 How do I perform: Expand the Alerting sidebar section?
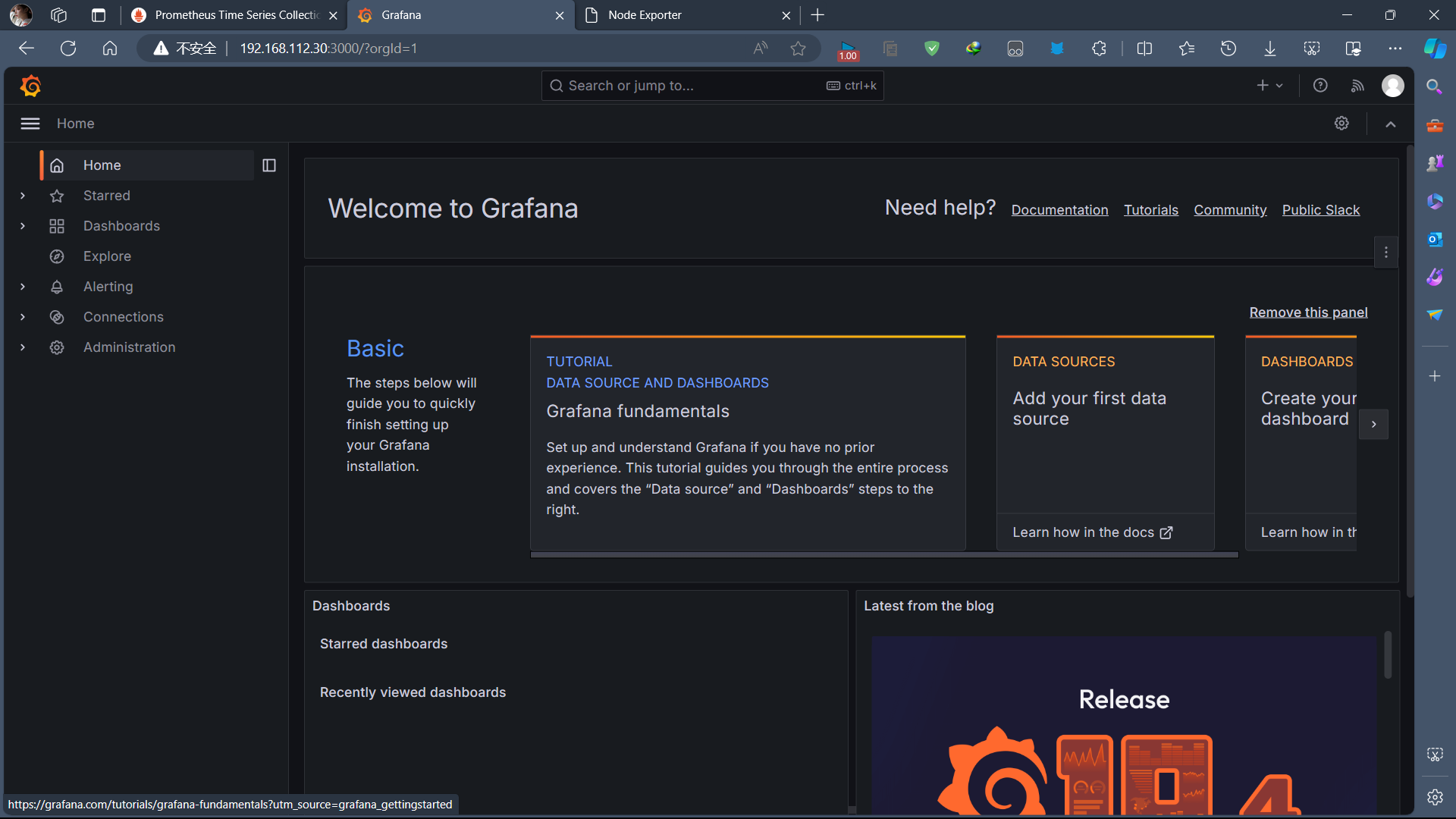point(23,287)
